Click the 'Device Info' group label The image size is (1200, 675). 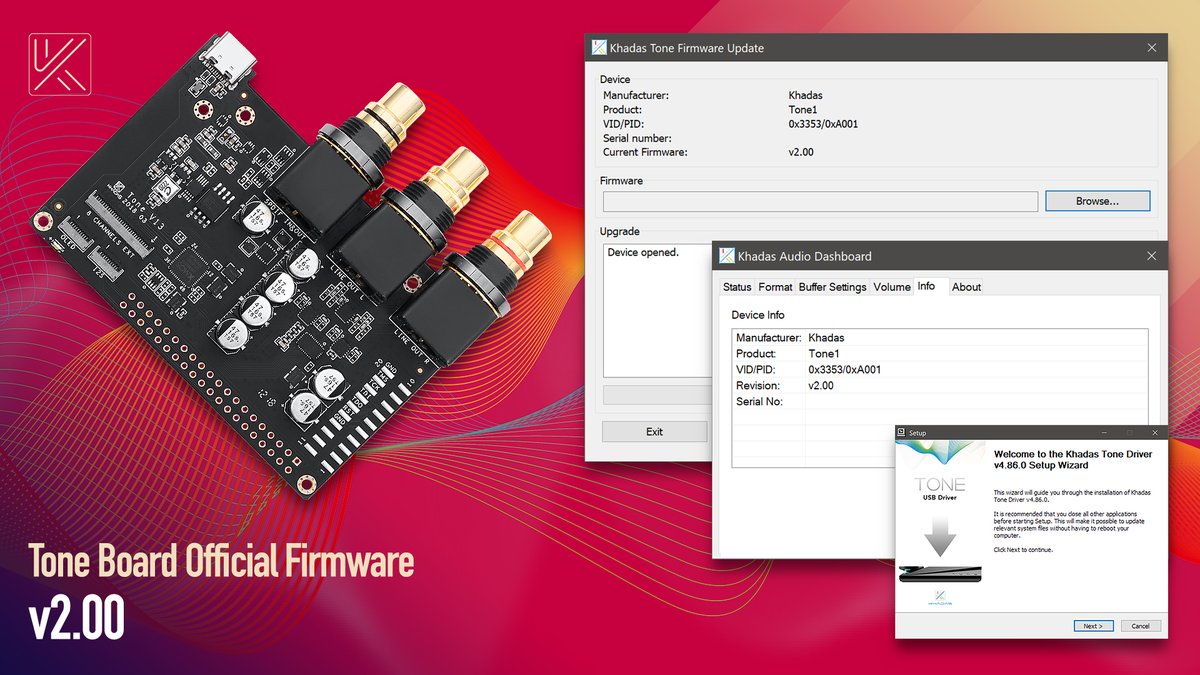(x=758, y=315)
